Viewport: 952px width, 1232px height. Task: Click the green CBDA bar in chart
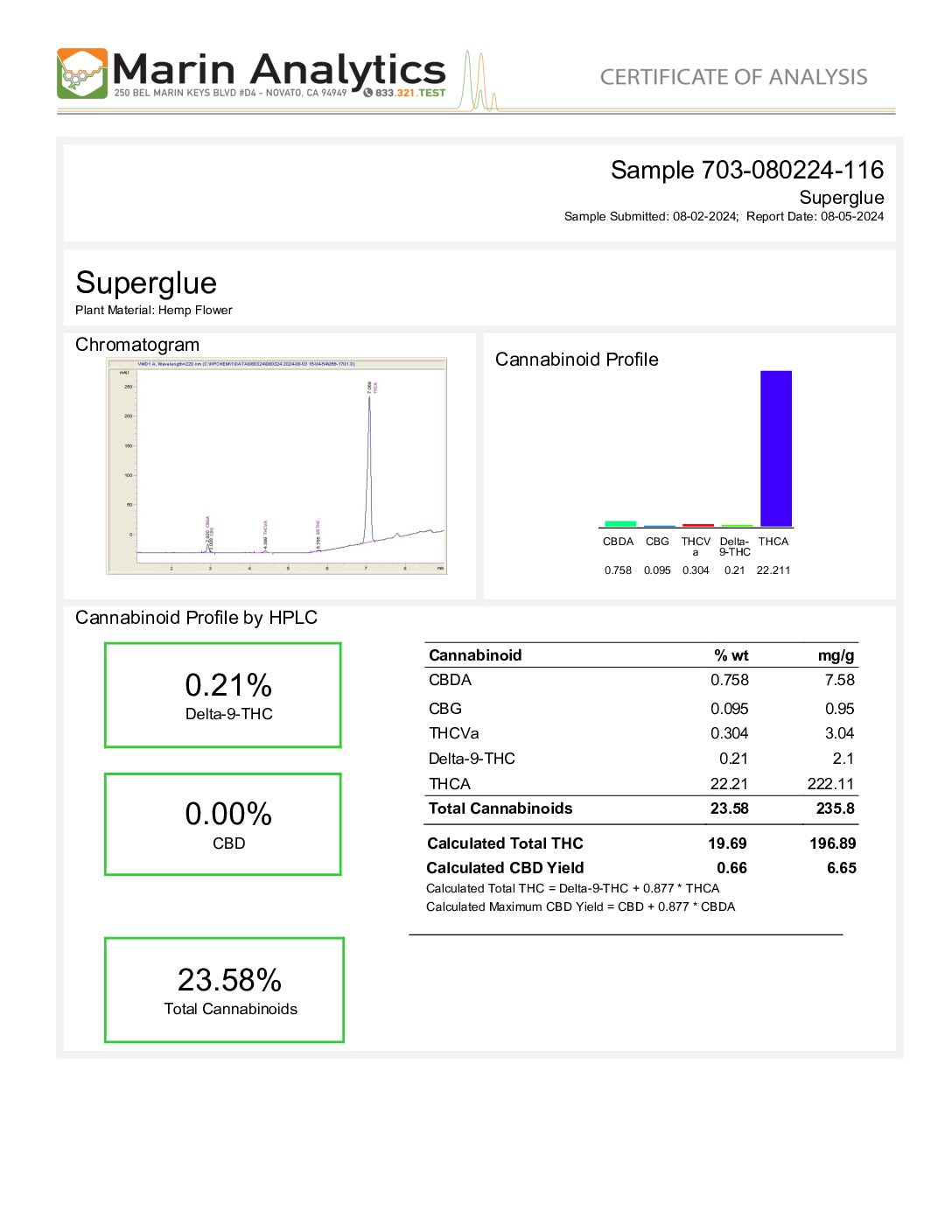pos(620,523)
